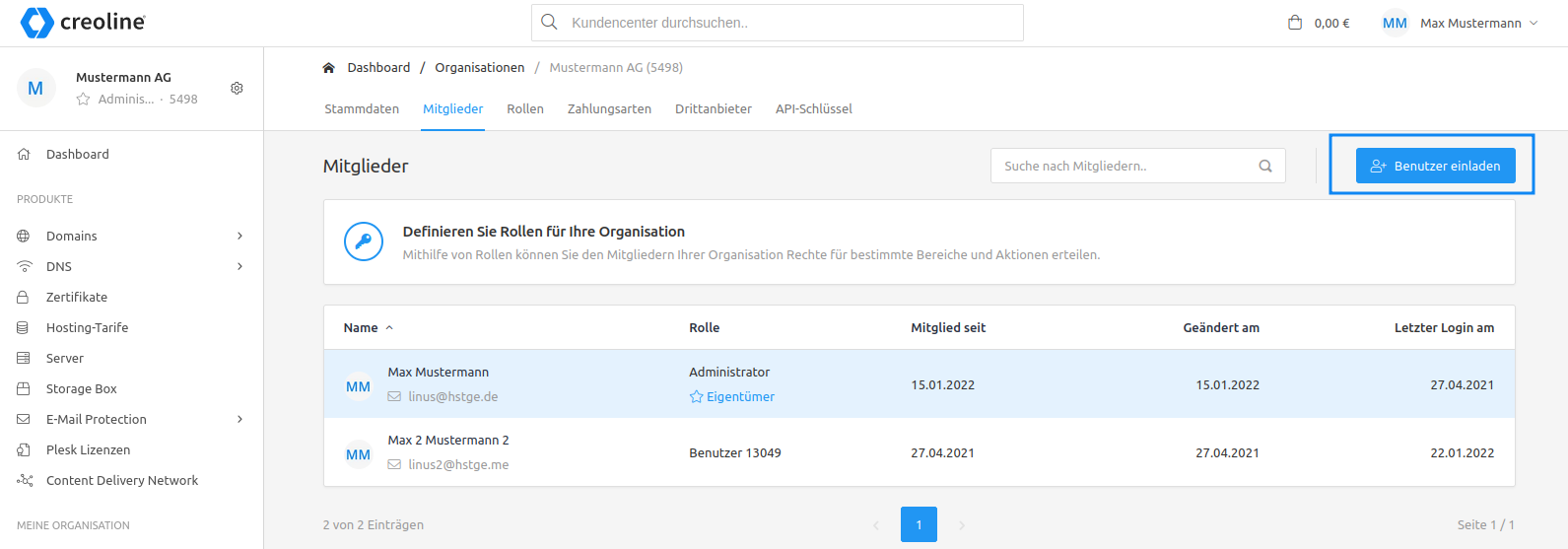Select pagination page 1 button
1568x549 pixels.
[x=919, y=524]
